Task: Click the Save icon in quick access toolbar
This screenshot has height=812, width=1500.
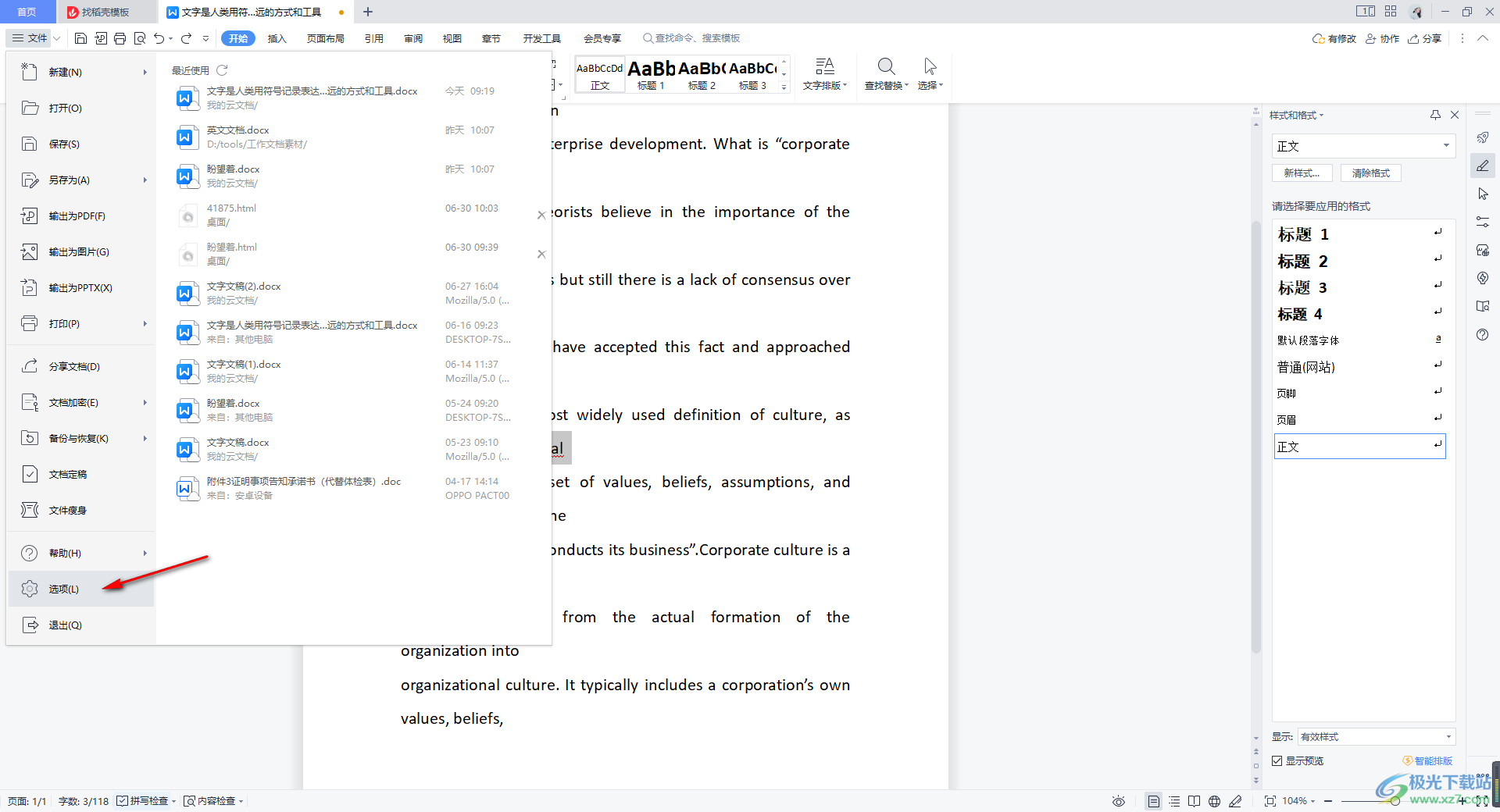Action: pyautogui.click(x=80, y=38)
